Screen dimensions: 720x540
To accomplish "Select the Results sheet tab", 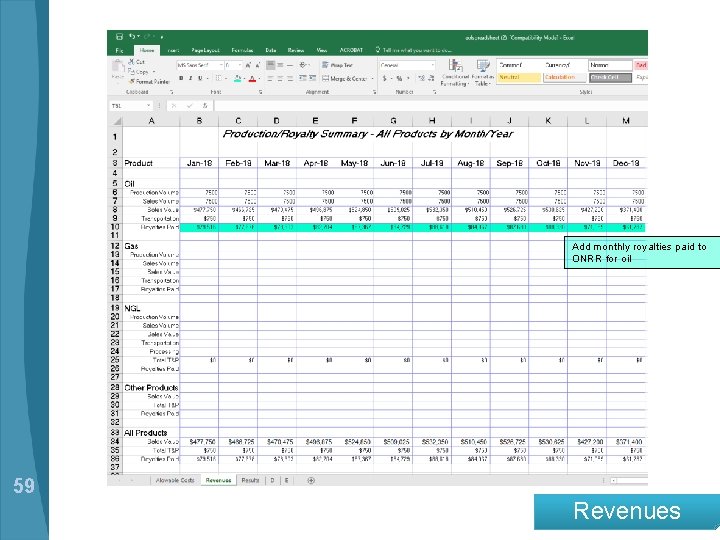I will [x=250, y=480].
